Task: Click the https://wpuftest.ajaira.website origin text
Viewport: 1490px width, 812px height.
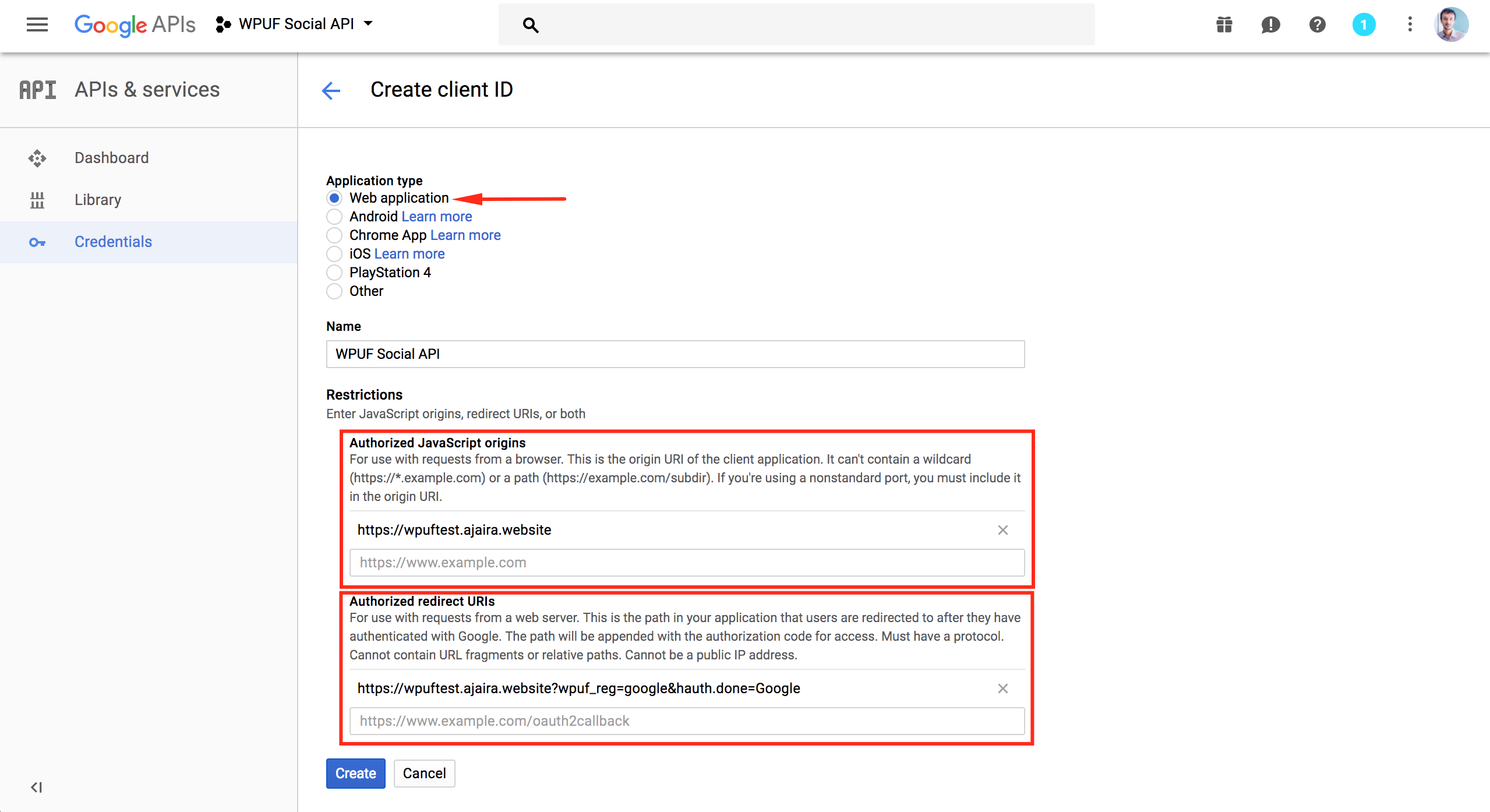Action: pyautogui.click(x=454, y=530)
